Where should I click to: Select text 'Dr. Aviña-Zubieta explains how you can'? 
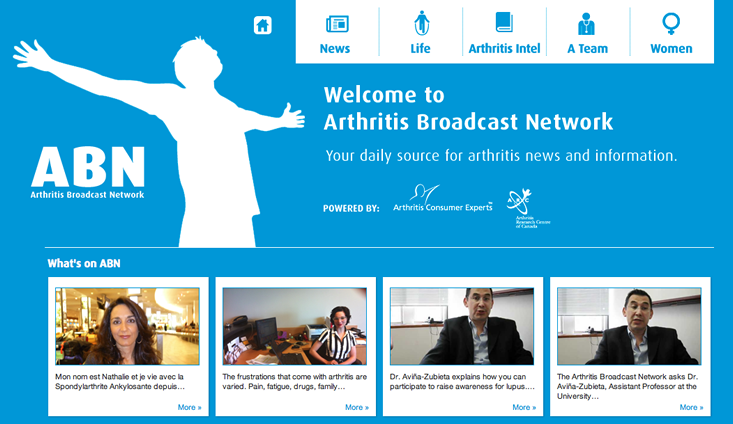click(458, 376)
